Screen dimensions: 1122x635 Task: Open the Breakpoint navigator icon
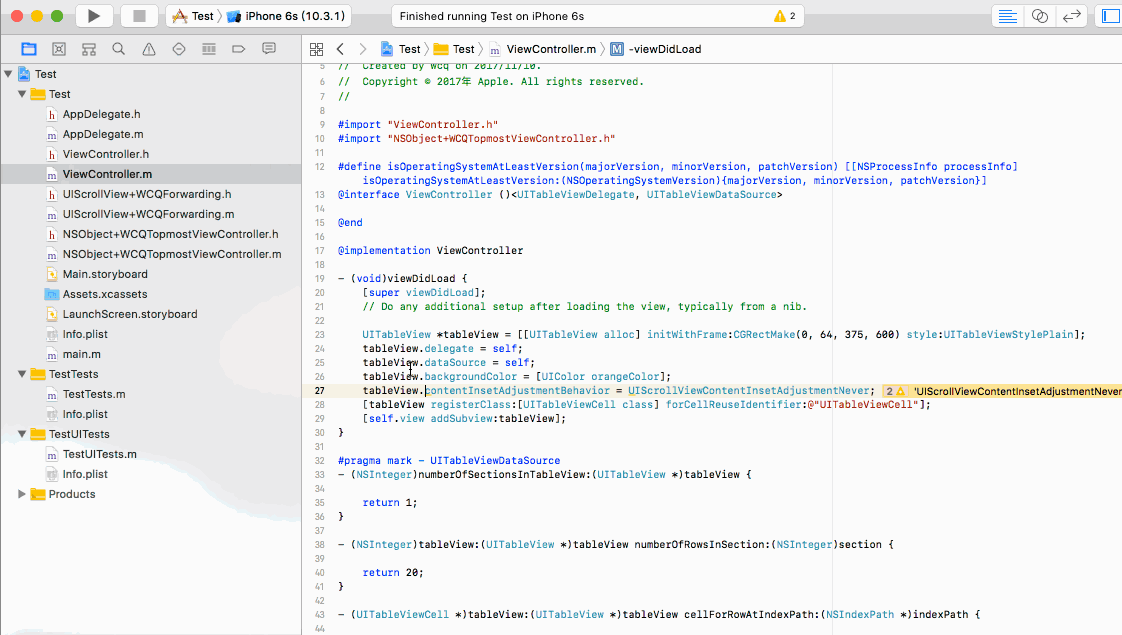[239, 49]
